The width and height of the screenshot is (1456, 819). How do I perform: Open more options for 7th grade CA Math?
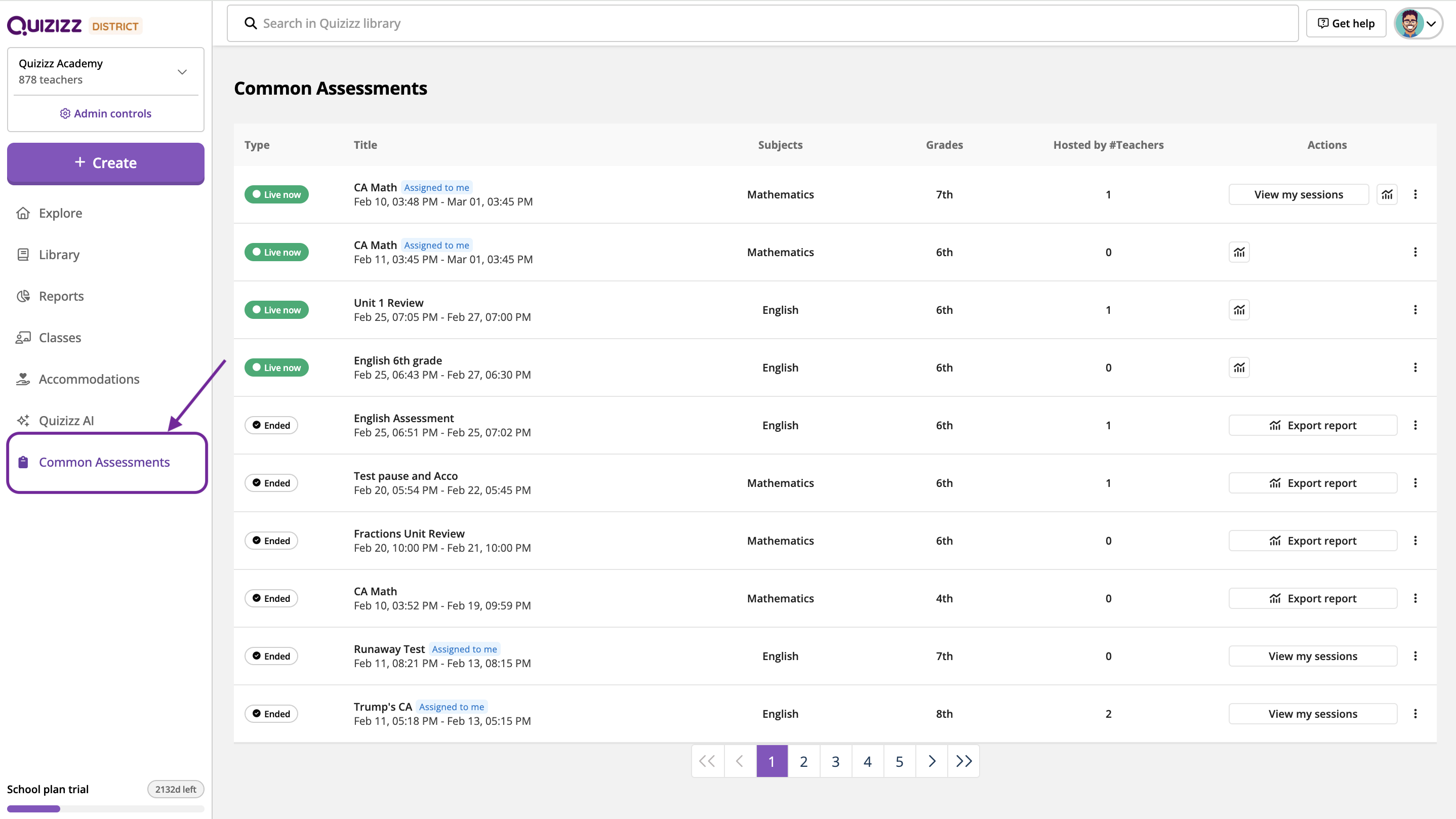[x=1415, y=194]
